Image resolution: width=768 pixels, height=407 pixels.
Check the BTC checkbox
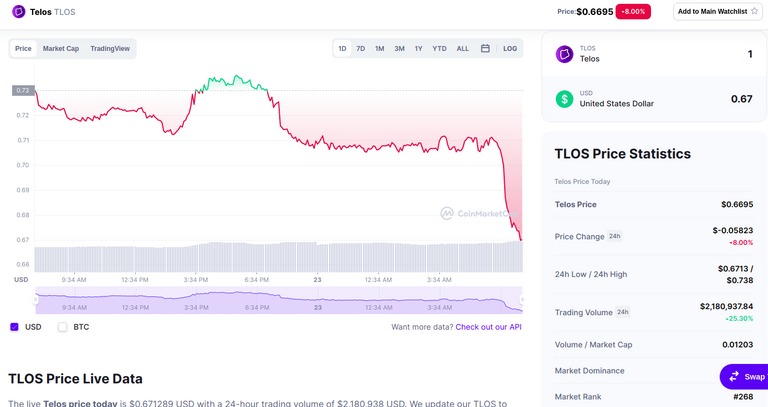pos(62,327)
